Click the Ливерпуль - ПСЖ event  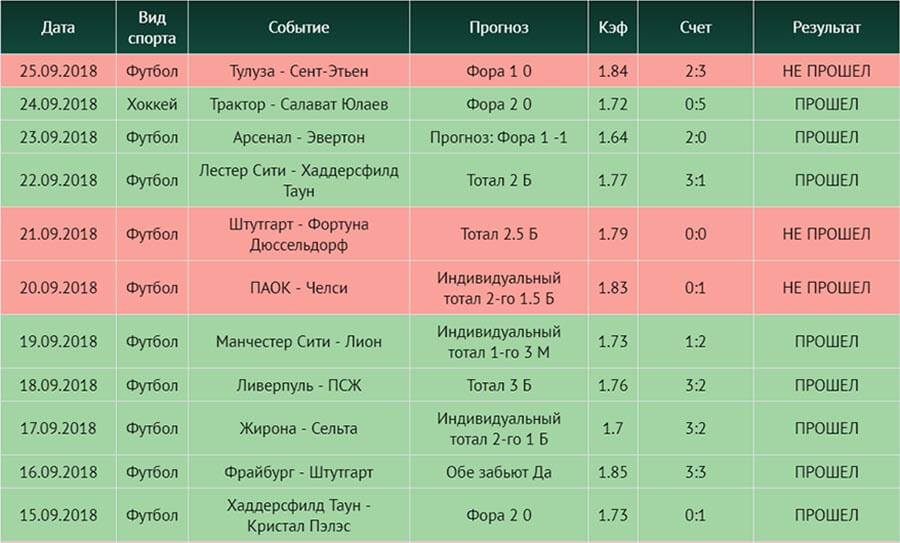point(298,385)
